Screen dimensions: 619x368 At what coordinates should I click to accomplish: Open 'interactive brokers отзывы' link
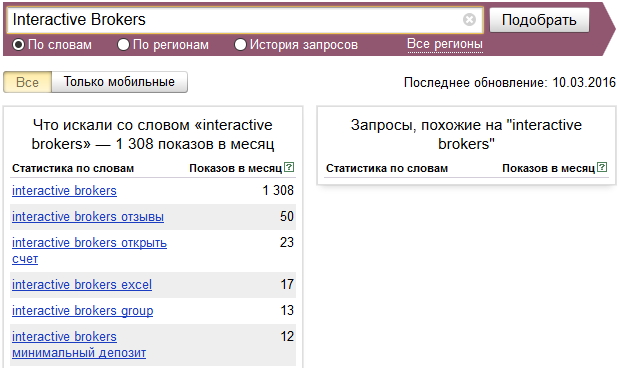click(88, 217)
